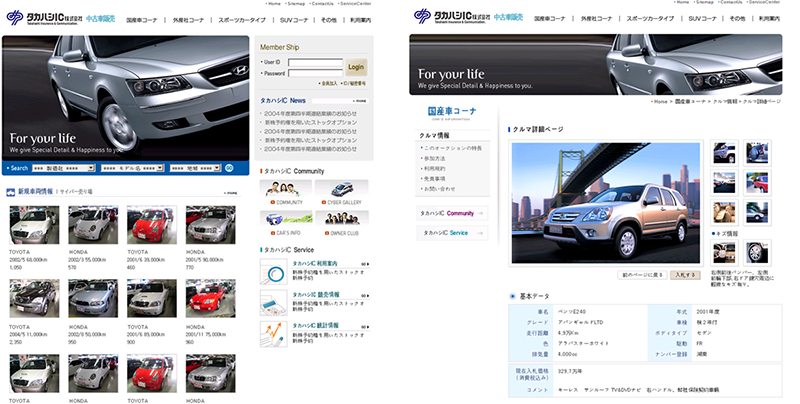
Task: Click the calculator icon of タカハシIC 競売情報
Action: tap(273, 302)
